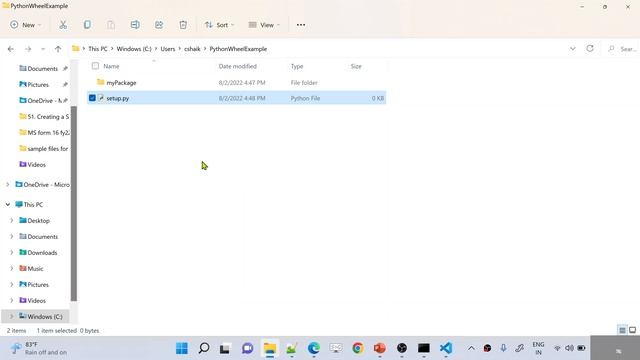Viewport: 640px width, 360px height.
Task: Switch to details view layout icon
Action: click(x=622, y=330)
